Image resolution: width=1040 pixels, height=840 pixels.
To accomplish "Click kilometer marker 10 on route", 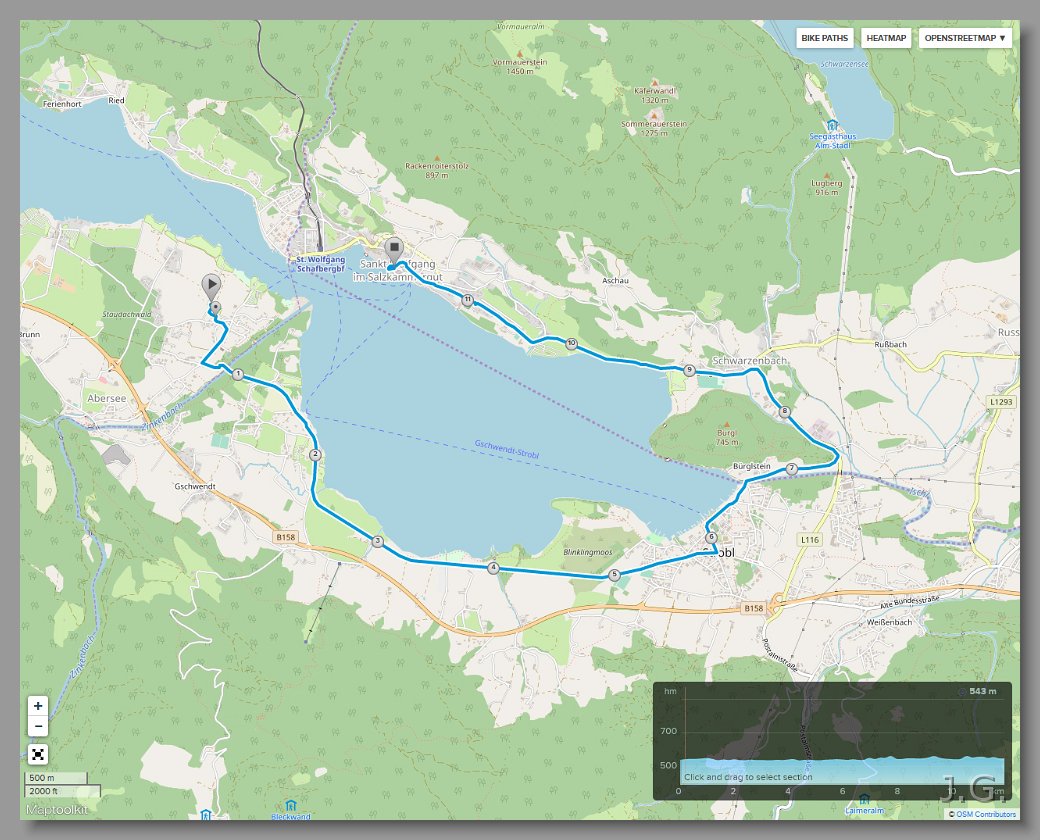I will (x=571, y=344).
